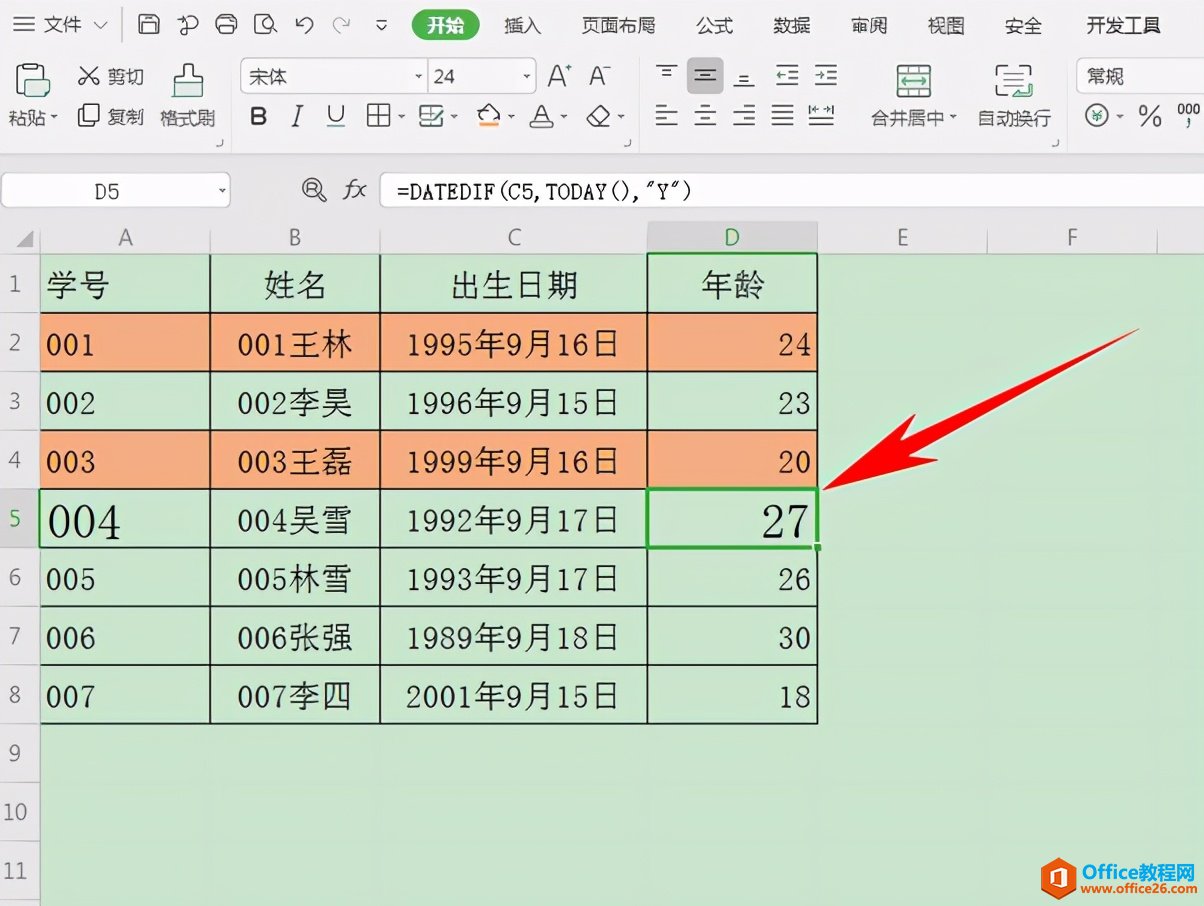
Task: Copy selection with the 复制 button
Action: (x=111, y=116)
